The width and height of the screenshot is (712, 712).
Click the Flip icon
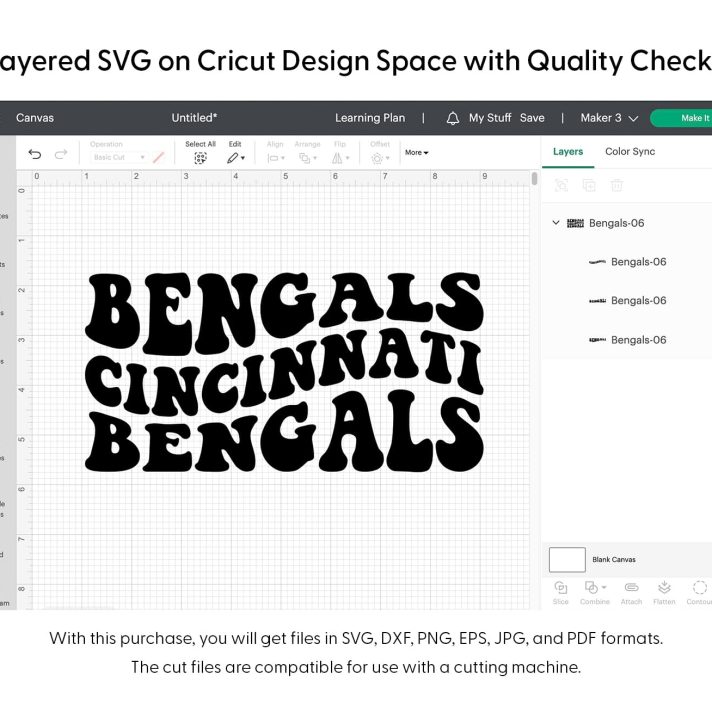click(337, 158)
